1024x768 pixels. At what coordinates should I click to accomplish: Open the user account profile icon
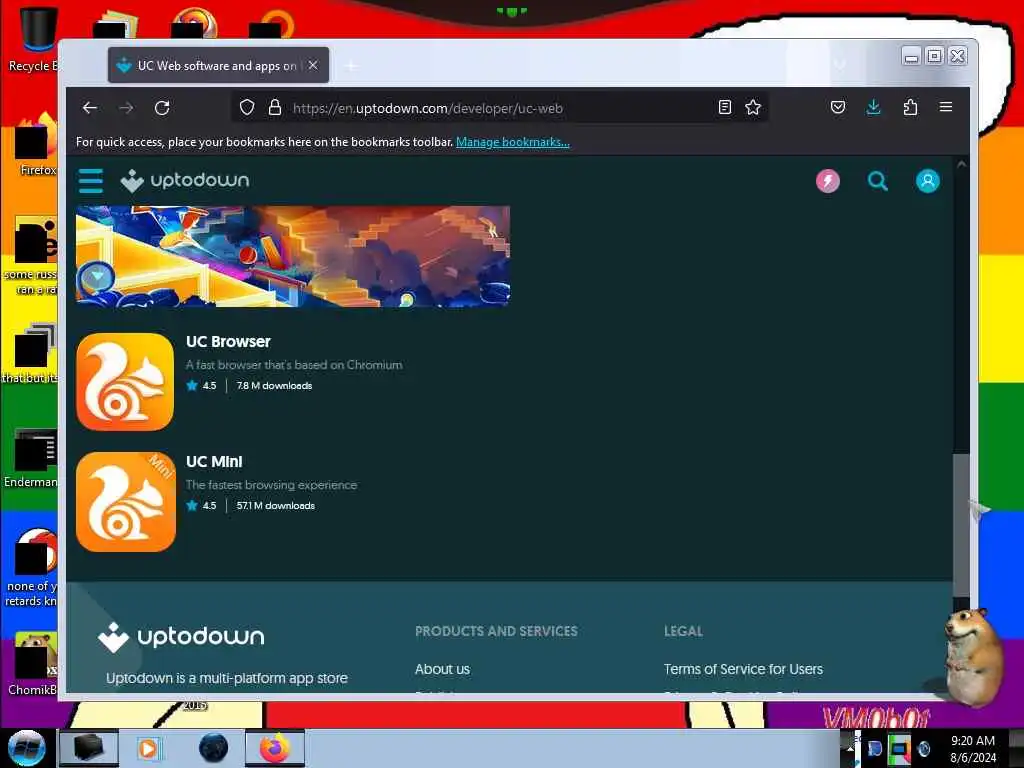tap(927, 181)
